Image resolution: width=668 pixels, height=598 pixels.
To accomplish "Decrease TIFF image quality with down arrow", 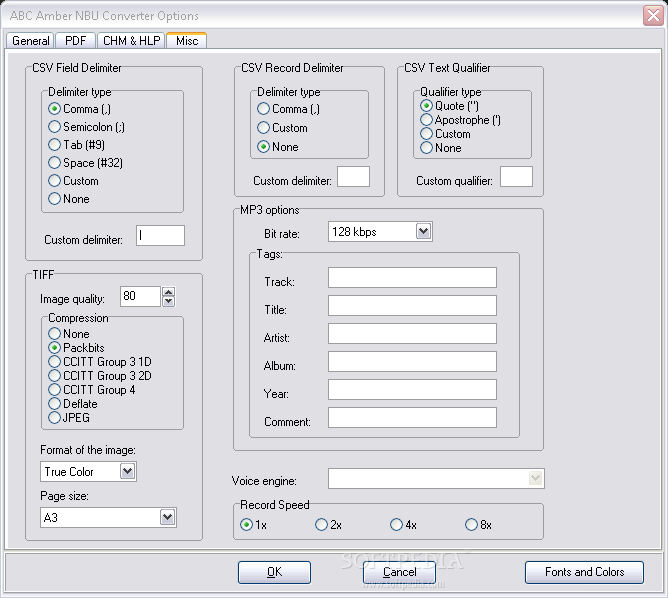I will [x=169, y=301].
